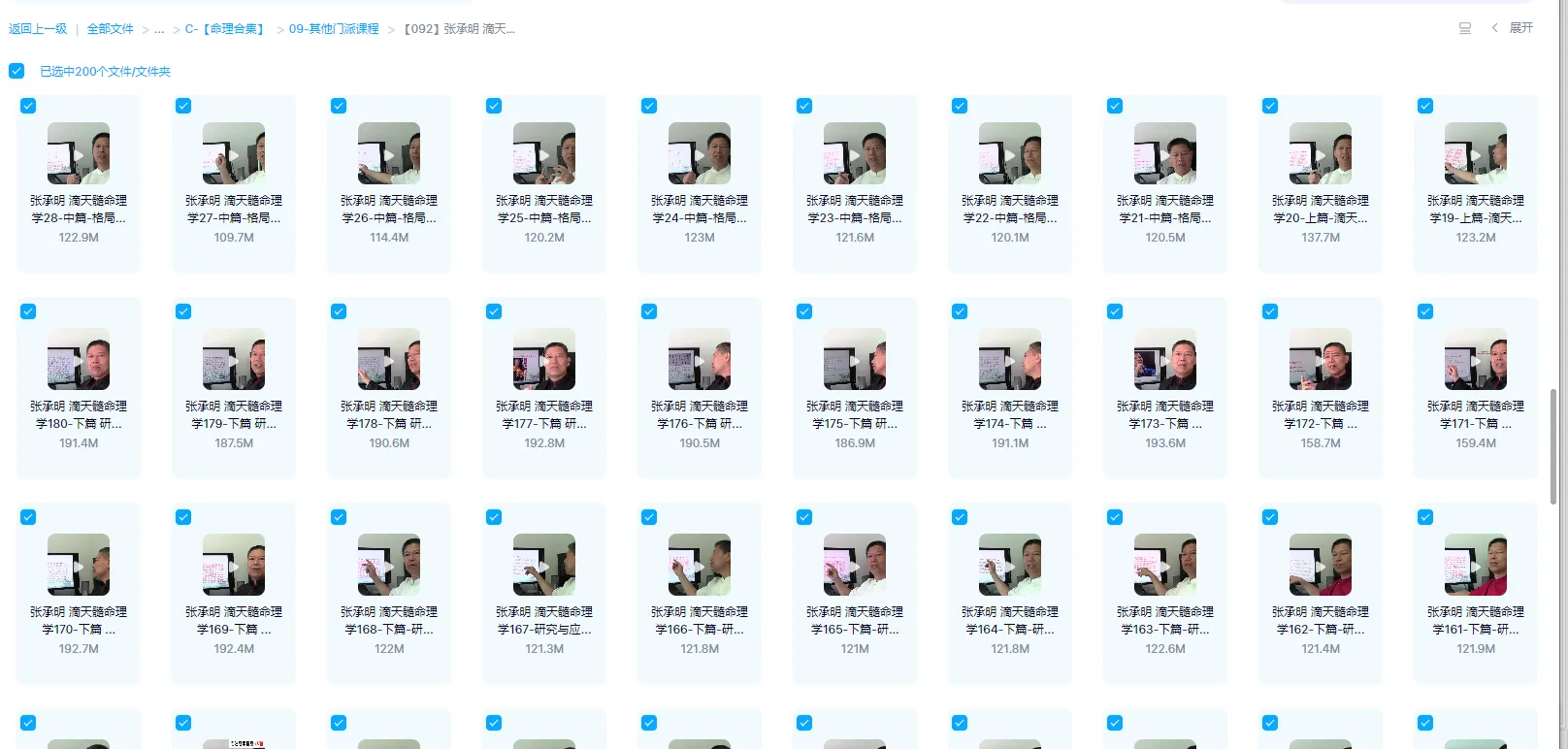Play video thumbnail of 学179-下篇
The image size is (1568, 749).
click(234, 359)
